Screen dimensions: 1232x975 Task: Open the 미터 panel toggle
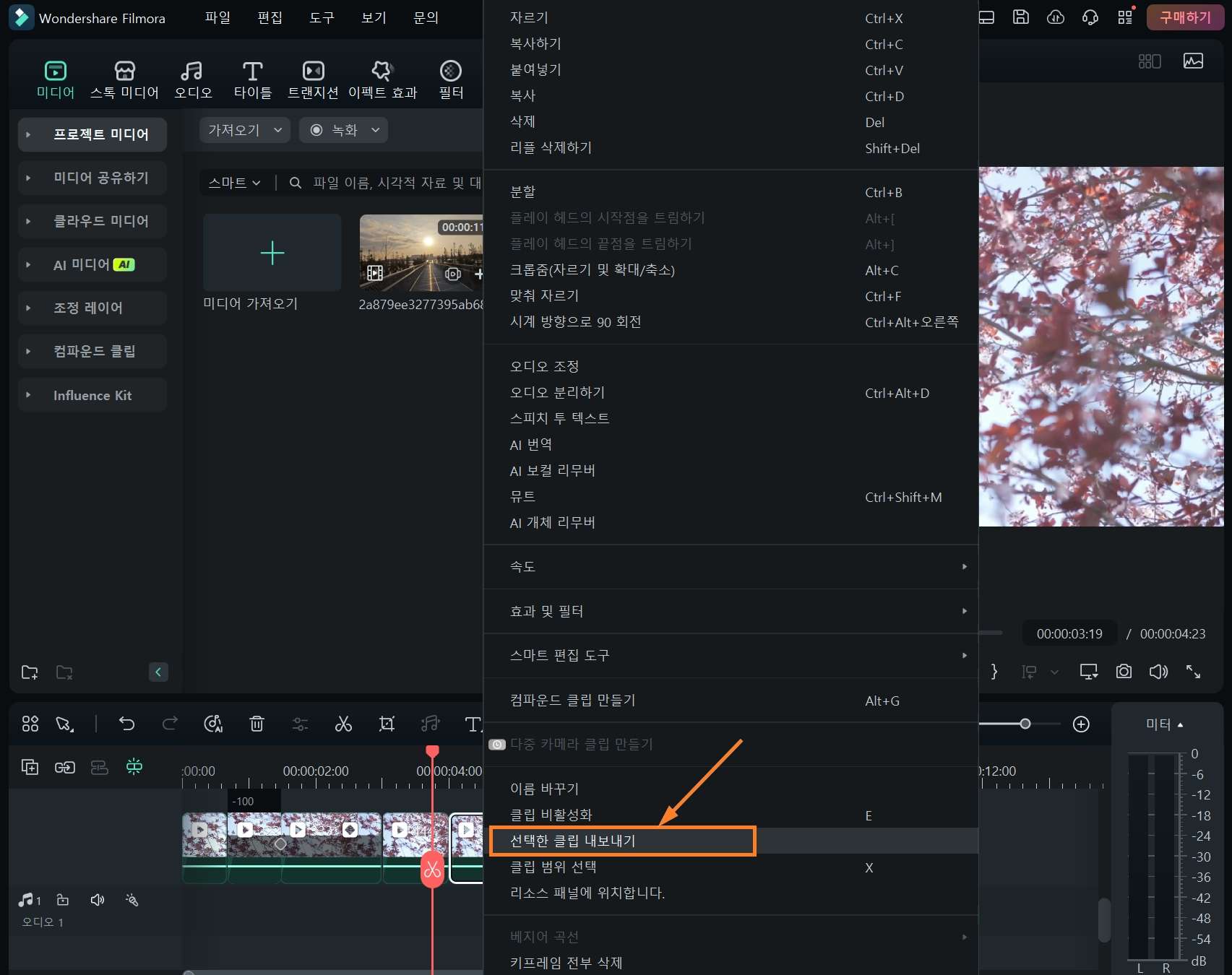[1164, 724]
